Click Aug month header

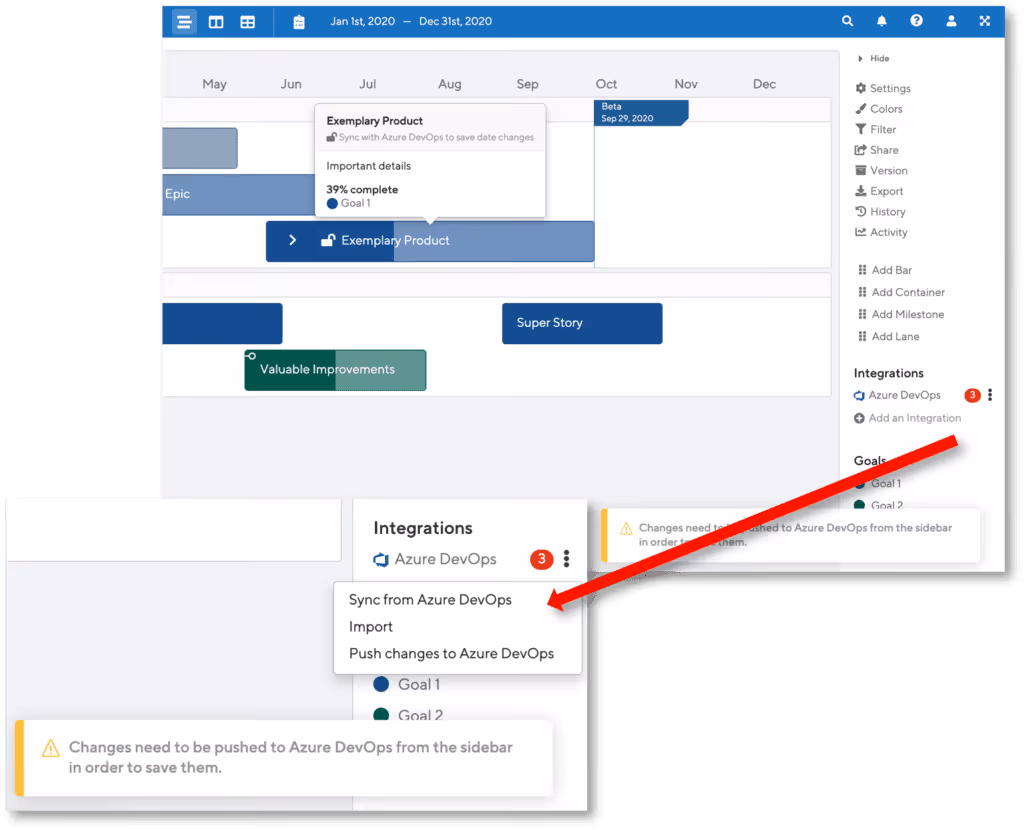point(449,84)
